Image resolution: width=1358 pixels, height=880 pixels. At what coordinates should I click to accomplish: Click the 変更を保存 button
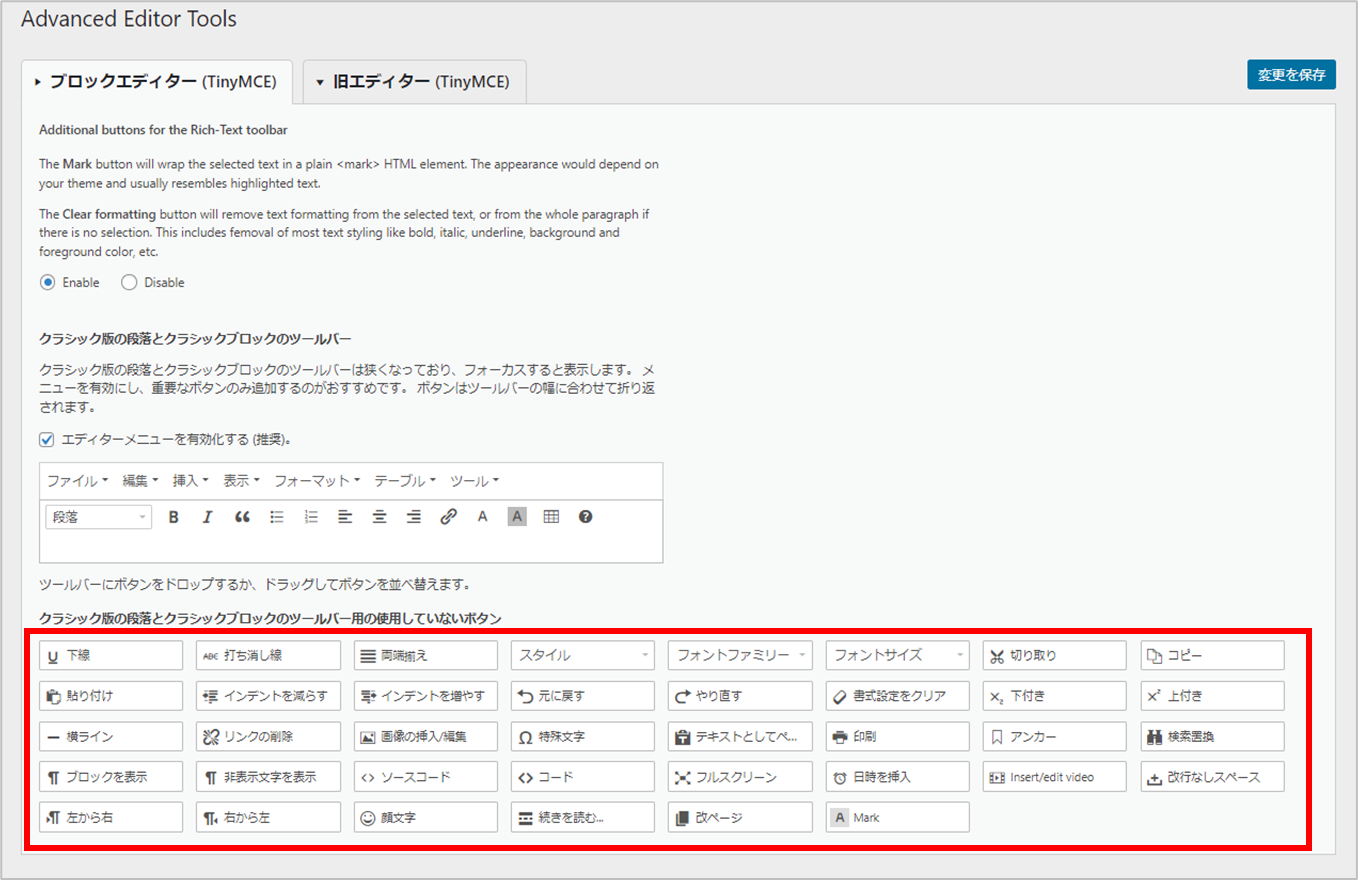coord(1291,74)
